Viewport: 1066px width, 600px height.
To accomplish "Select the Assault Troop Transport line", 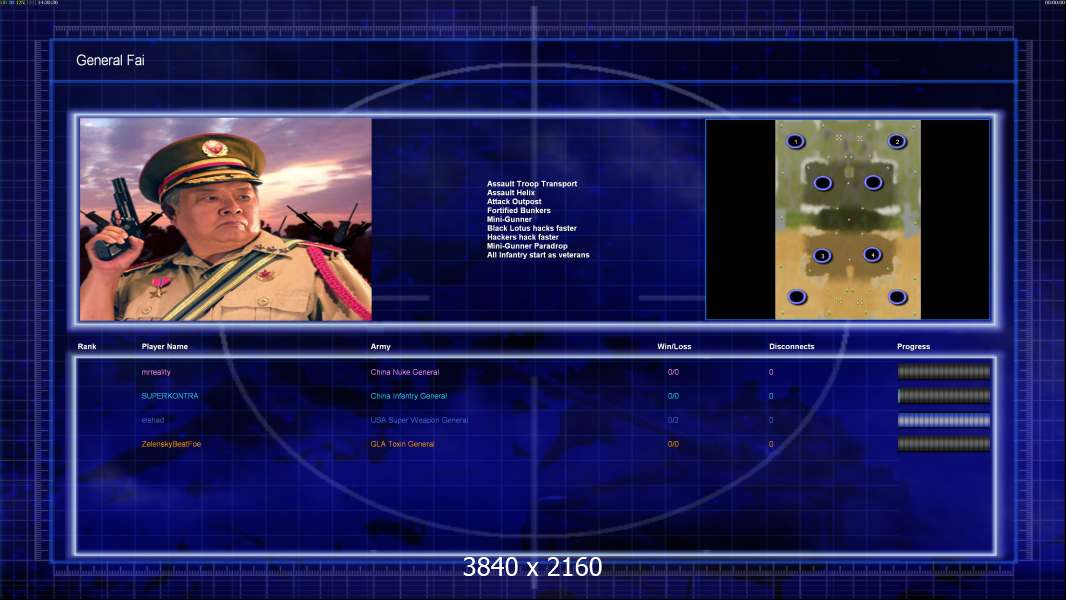I will [532, 183].
